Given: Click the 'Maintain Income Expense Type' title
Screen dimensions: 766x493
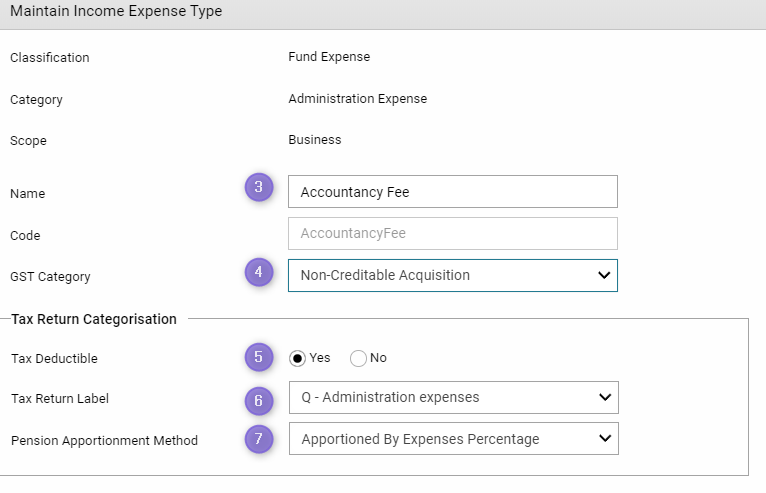Looking at the screenshot, I should [x=116, y=11].
